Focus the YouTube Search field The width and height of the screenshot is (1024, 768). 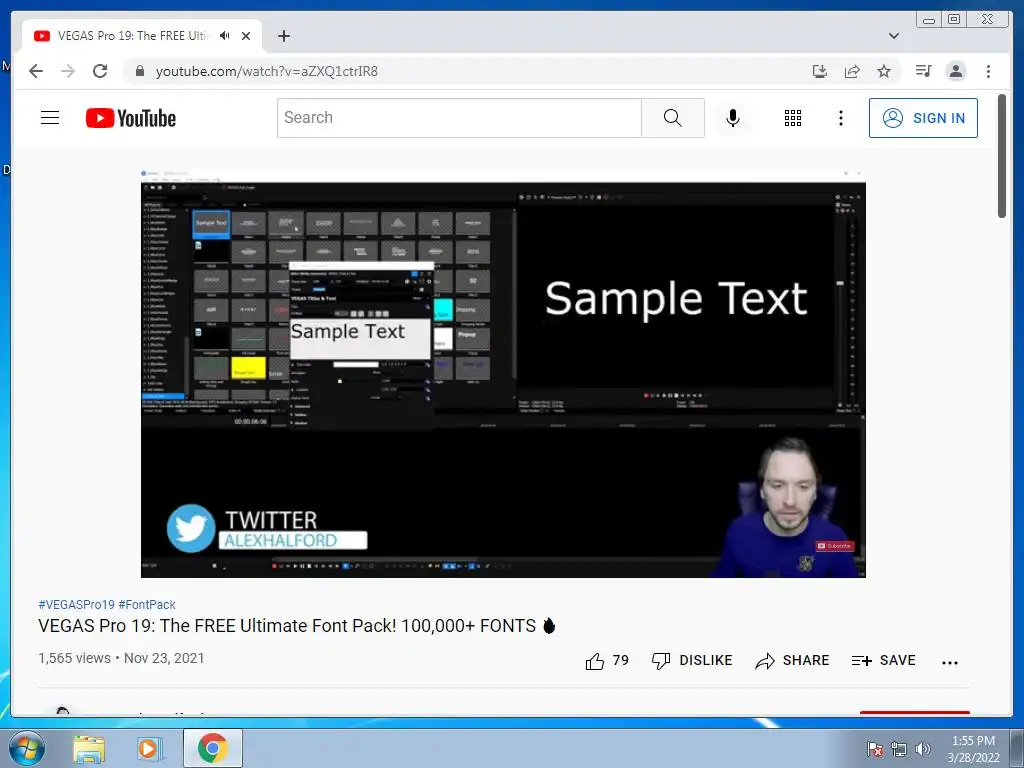pyautogui.click(x=459, y=118)
